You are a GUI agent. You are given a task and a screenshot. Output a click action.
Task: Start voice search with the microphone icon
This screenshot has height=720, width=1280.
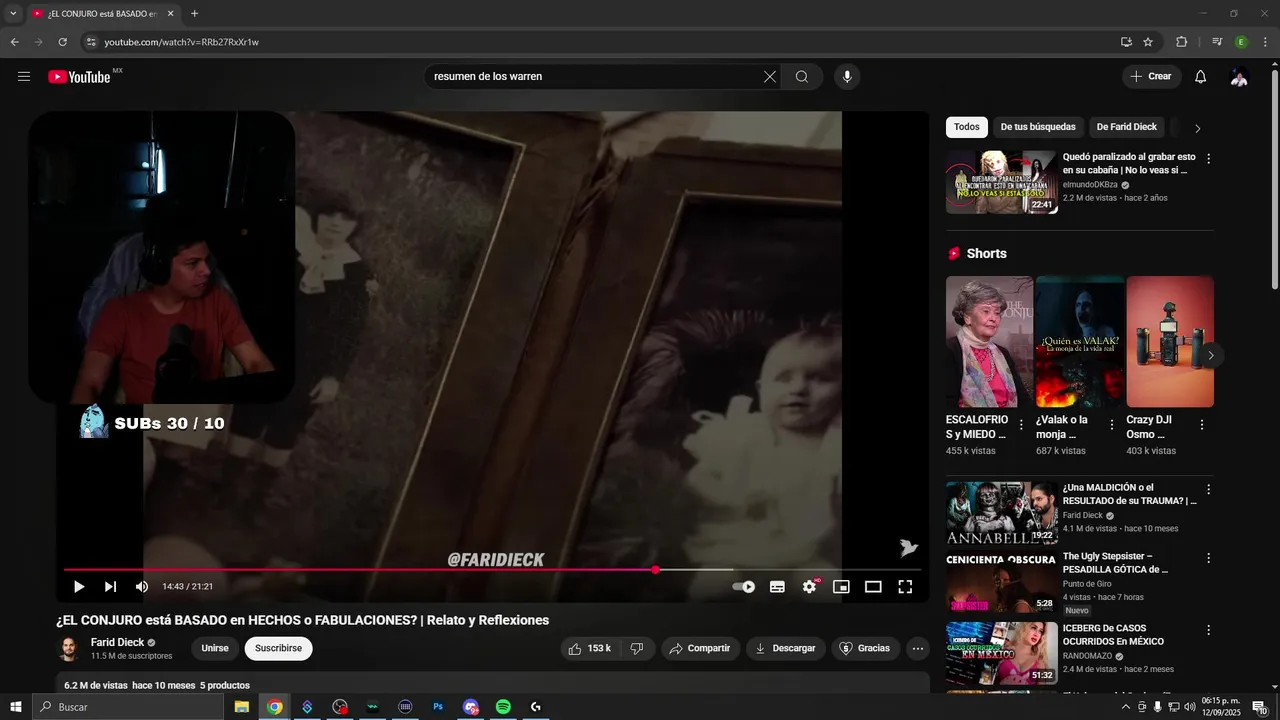[x=847, y=77]
